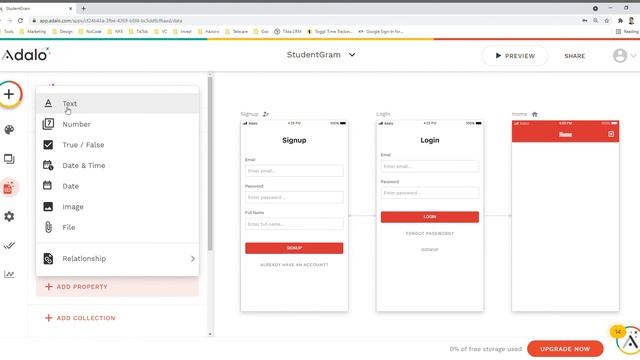The image size is (640, 360).
Task: Reload the page in browser
Action: point(20,20)
